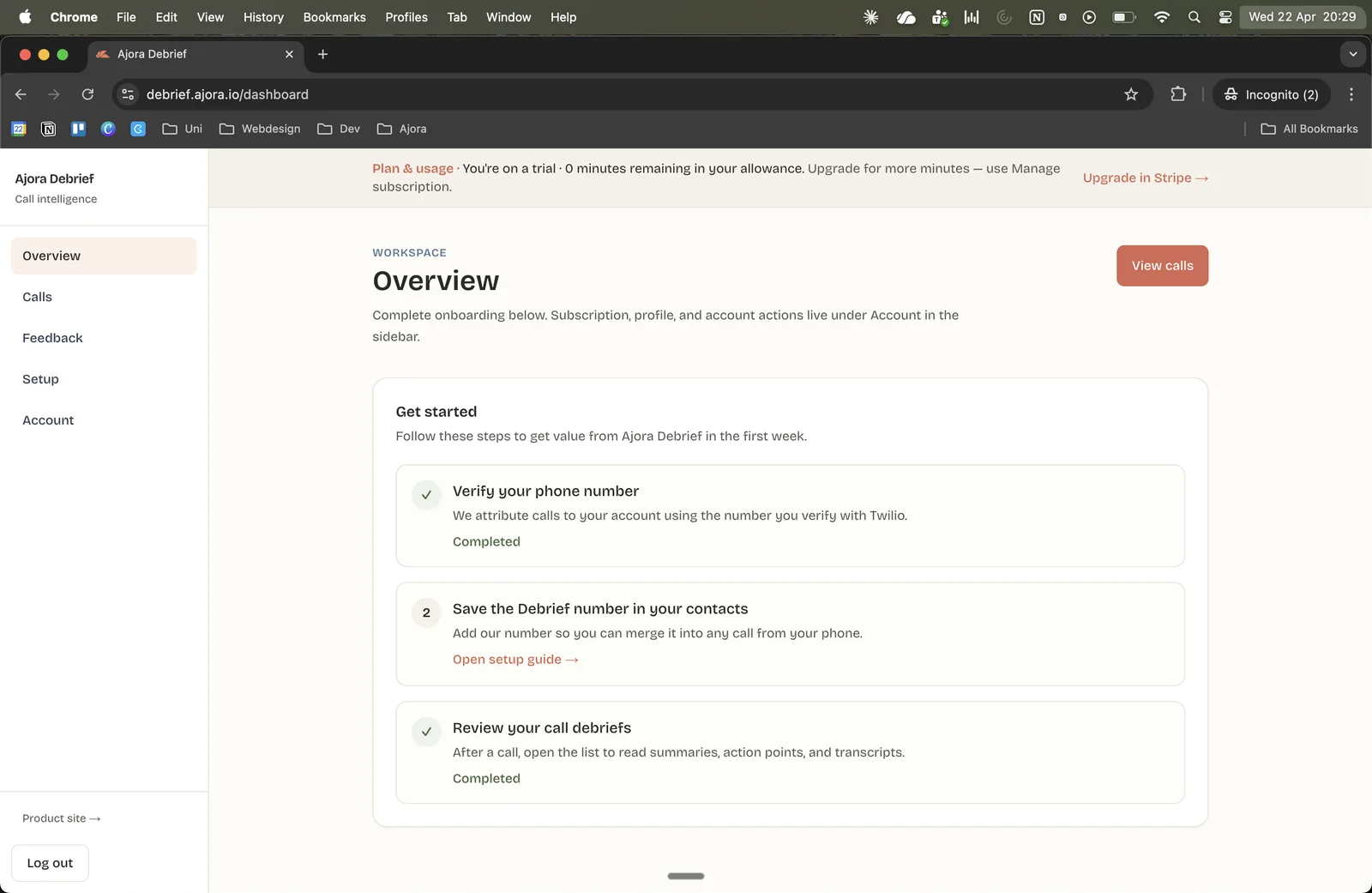Open a new browser tab
Screen dimensions: 1372x893
click(x=322, y=54)
